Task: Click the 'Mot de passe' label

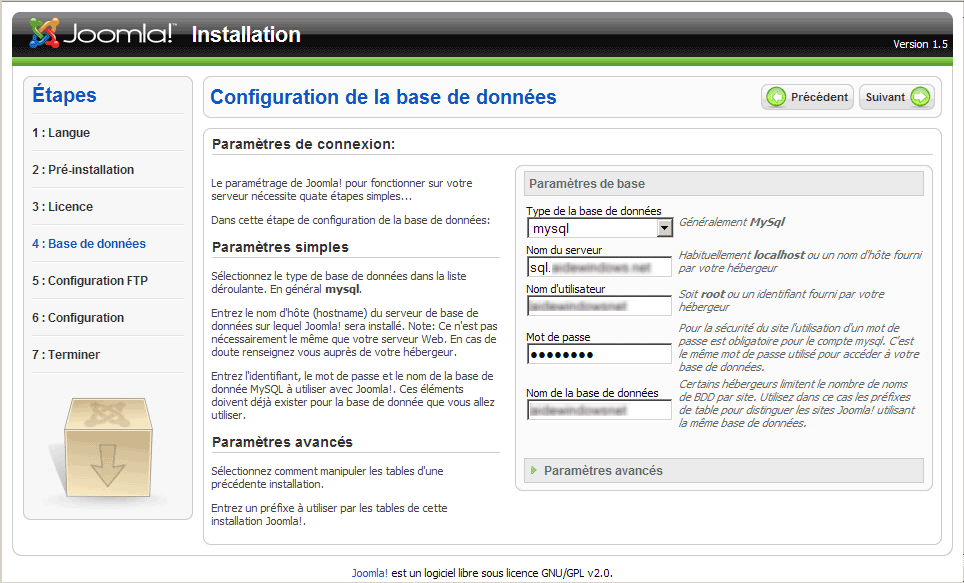Action: (558, 337)
